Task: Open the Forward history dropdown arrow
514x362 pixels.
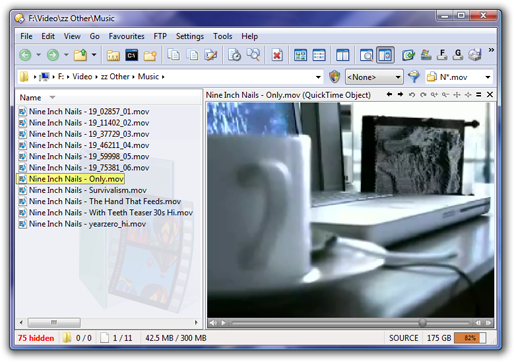Action: [66, 55]
